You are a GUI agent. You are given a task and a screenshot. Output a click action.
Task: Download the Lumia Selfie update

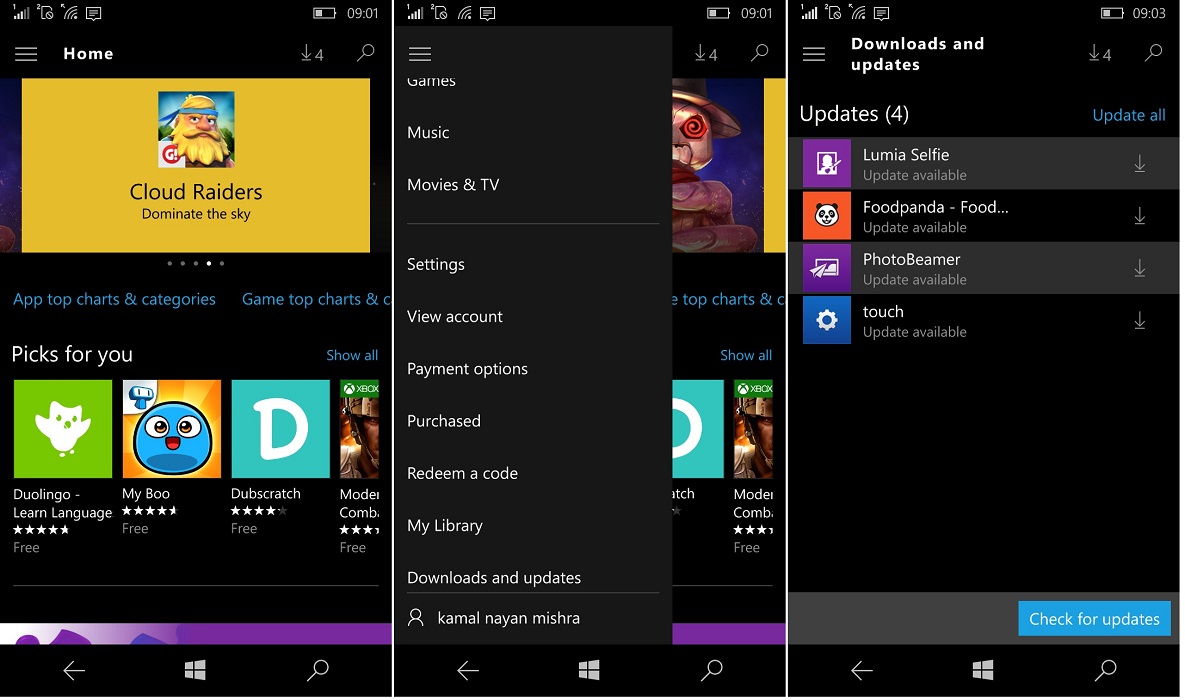pyautogui.click(x=1139, y=164)
